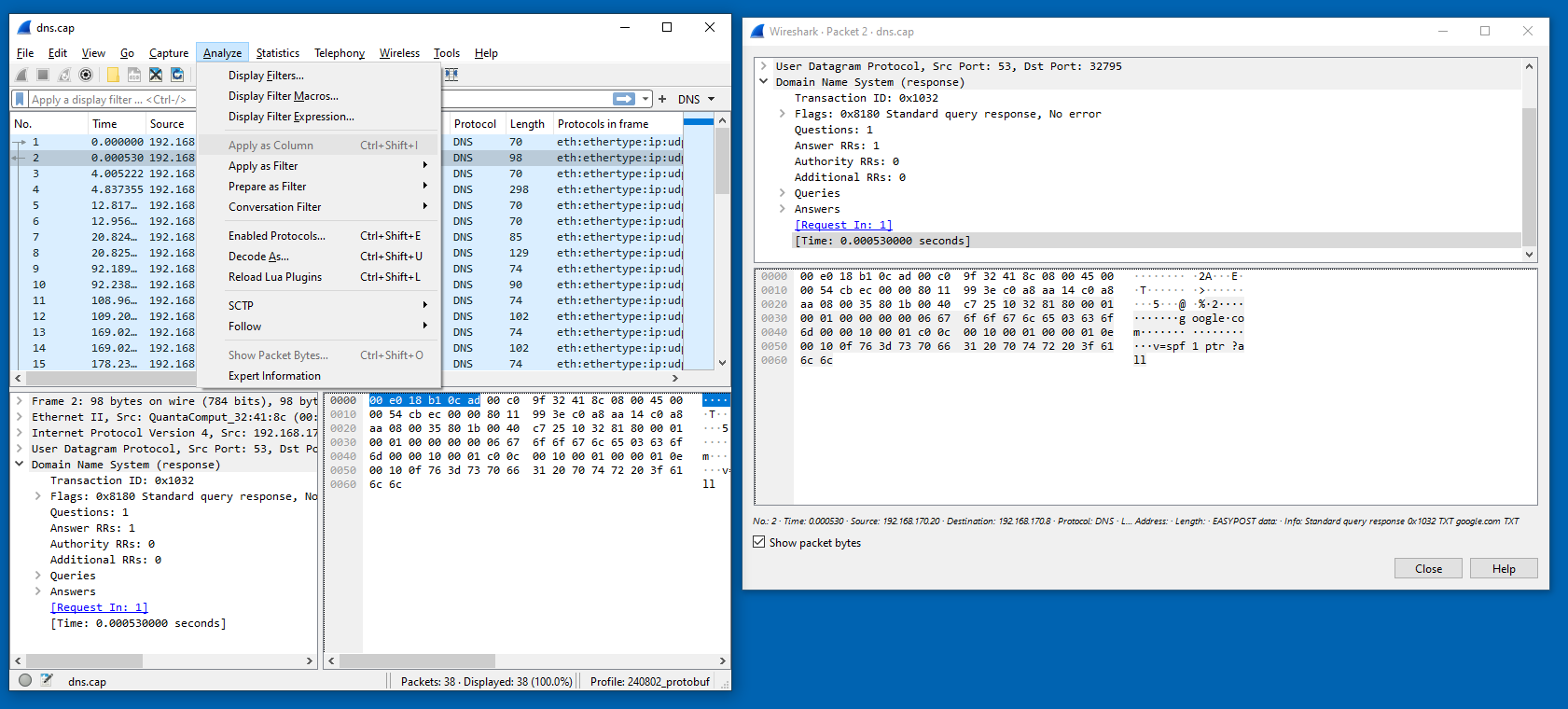Click the save capture file icon

point(134,75)
